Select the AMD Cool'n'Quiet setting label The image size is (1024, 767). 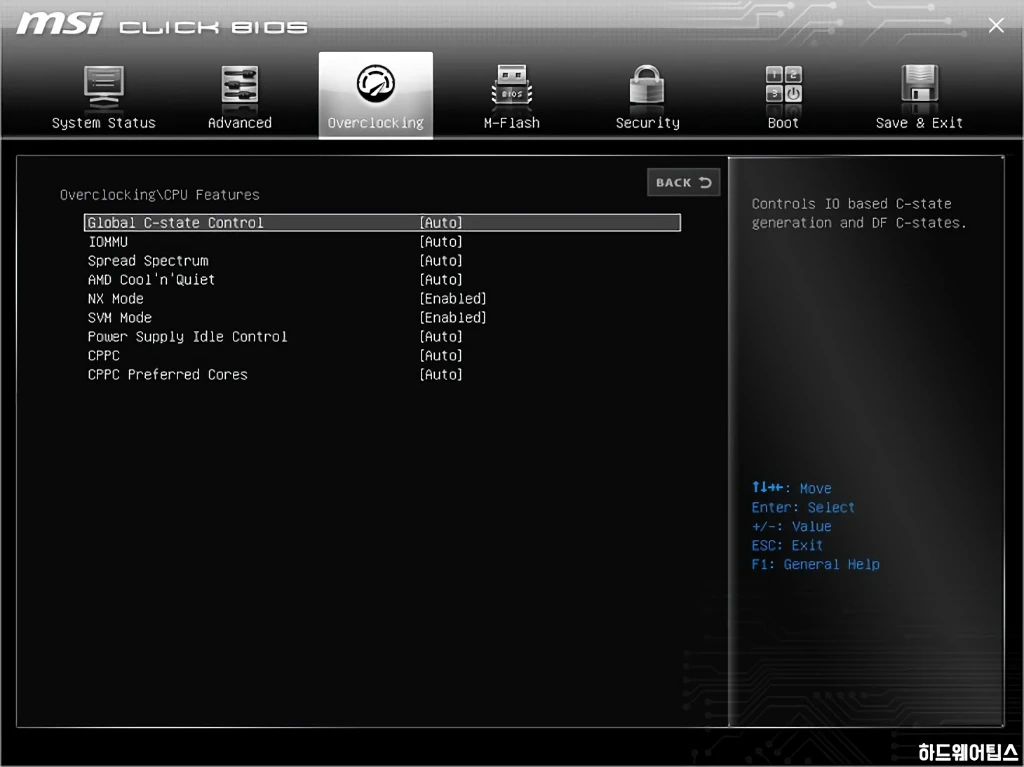pos(152,280)
